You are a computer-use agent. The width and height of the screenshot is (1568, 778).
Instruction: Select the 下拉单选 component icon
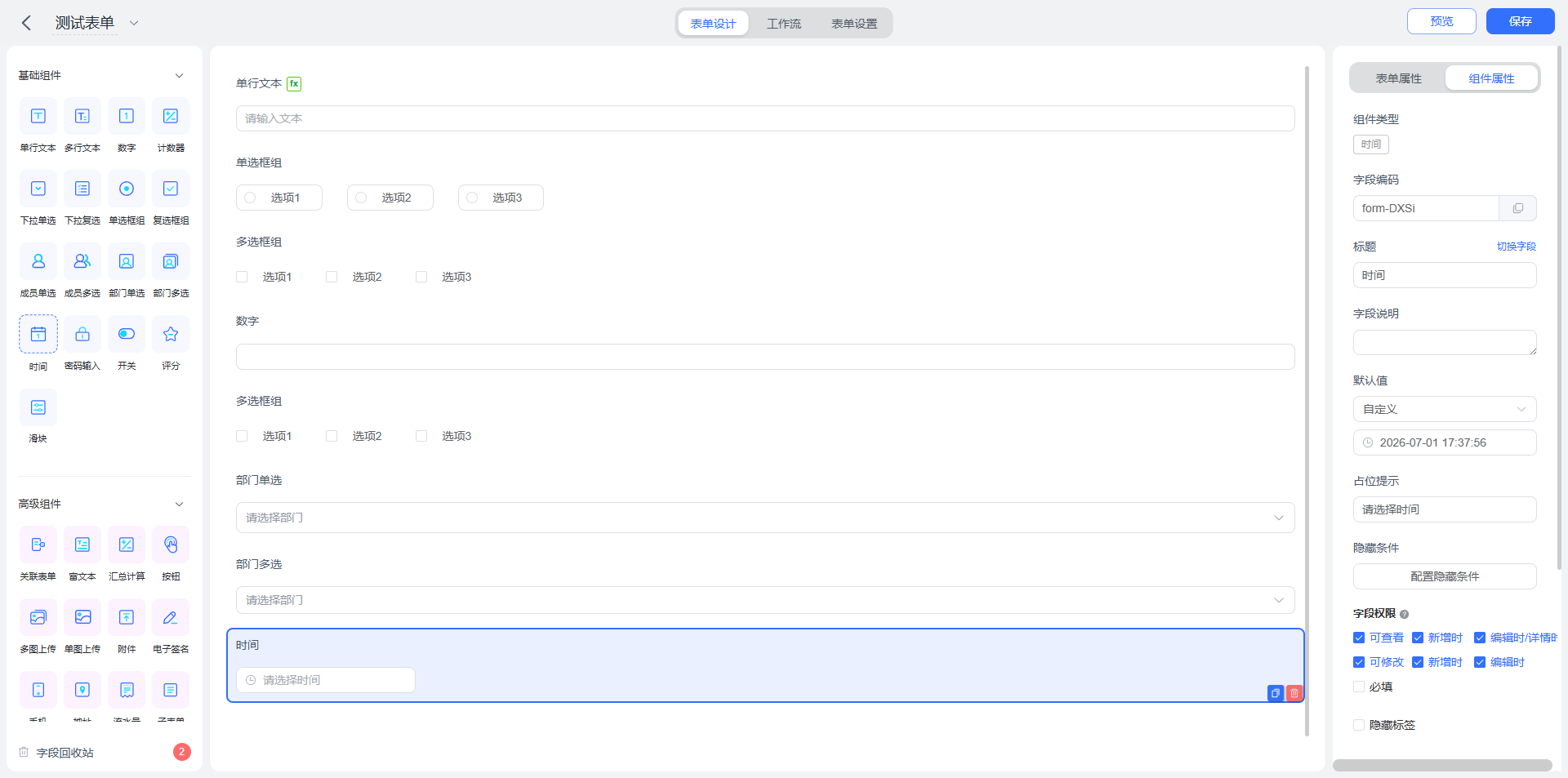pyautogui.click(x=38, y=189)
